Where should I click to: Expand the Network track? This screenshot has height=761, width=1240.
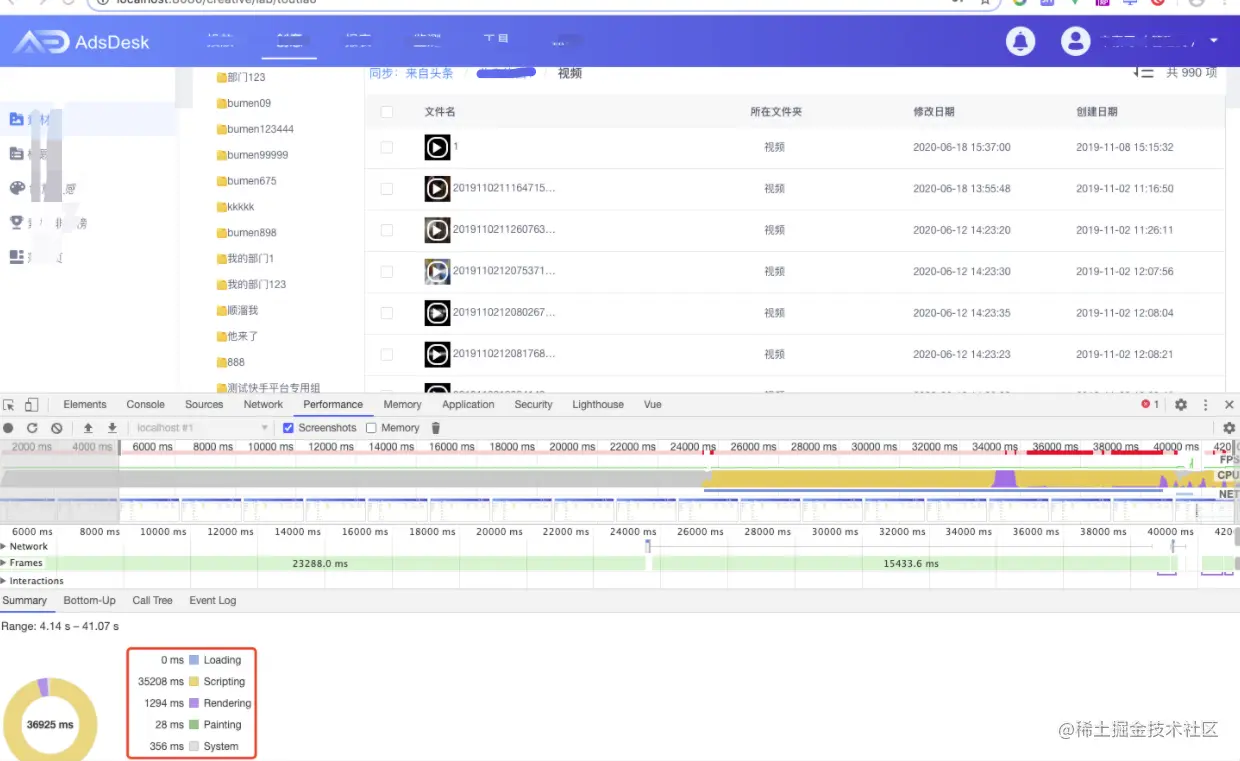[4, 547]
